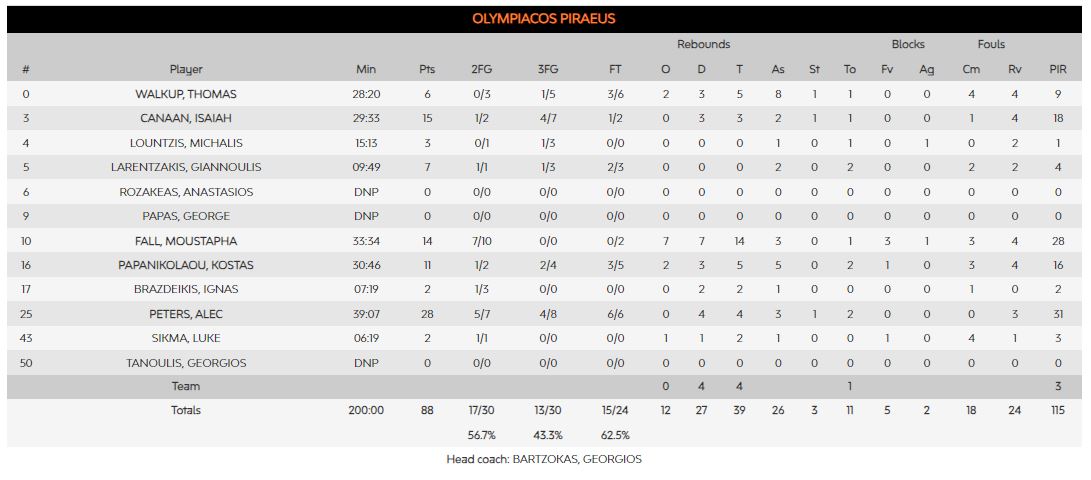The width and height of the screenshot is (1091, 480).
Task: Click the Fouls group header
Action: coord(991,44)
